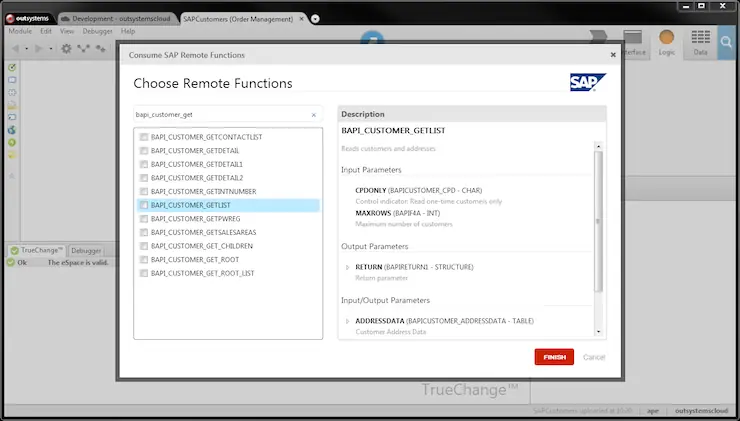Open the Module menu

(20, 31)
